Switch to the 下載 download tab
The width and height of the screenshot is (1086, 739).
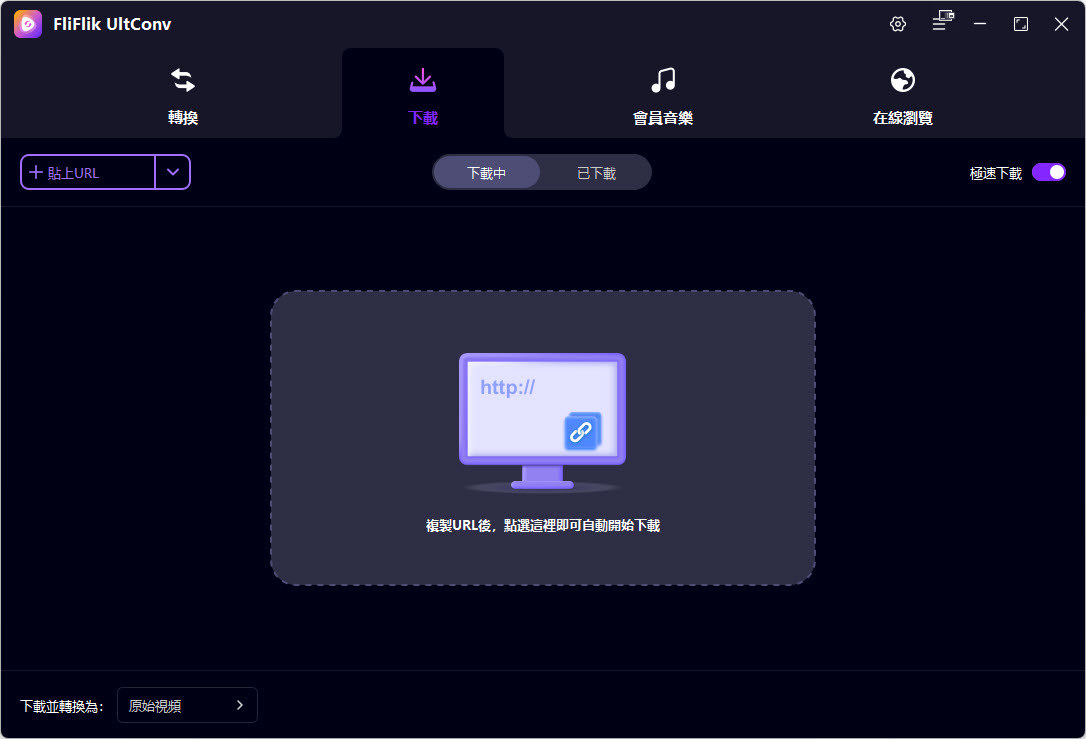422,96
